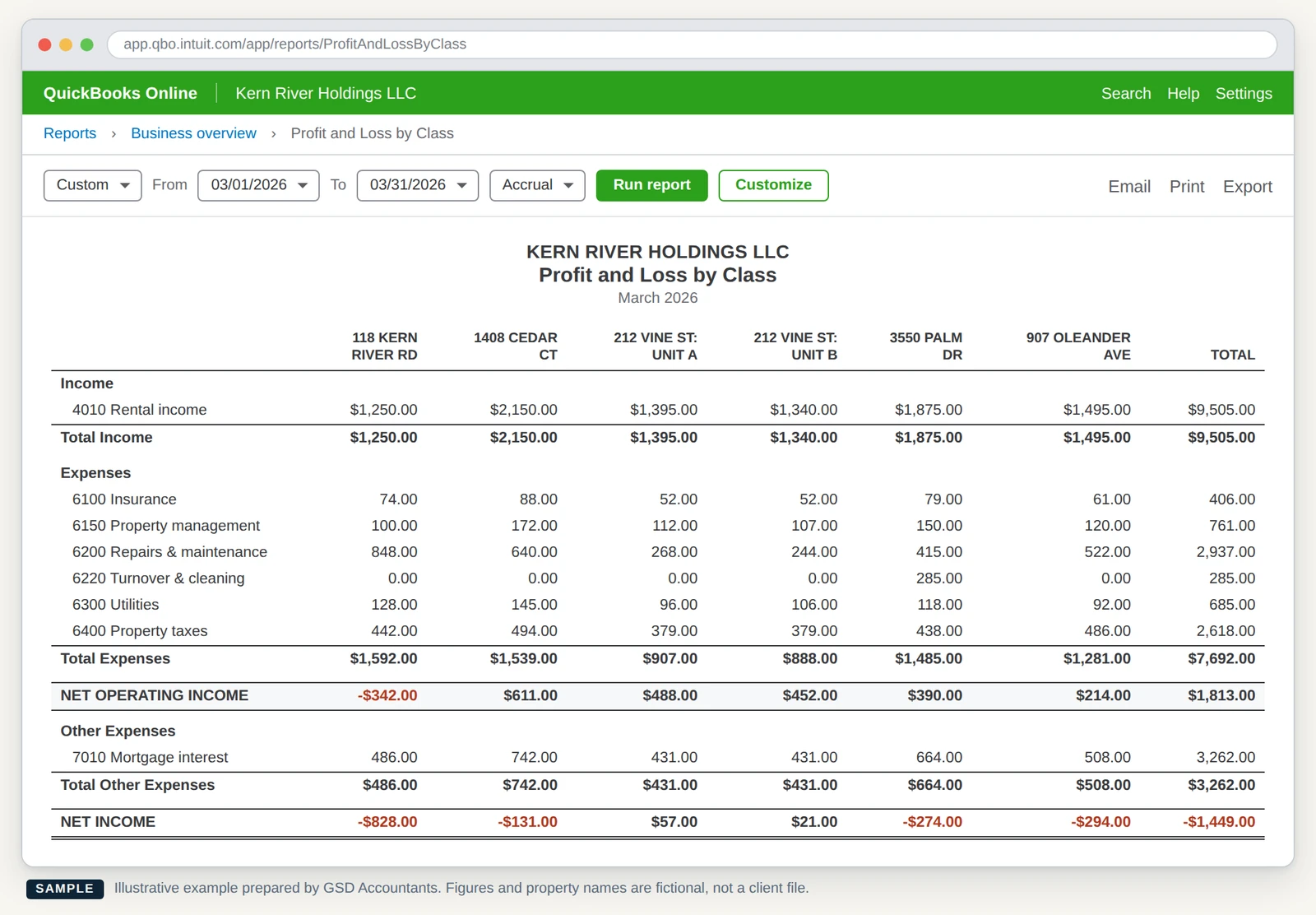Click the 6300 Utilities row label
The width and height of the screenshot is (1316, 915).
pos(115,605)
